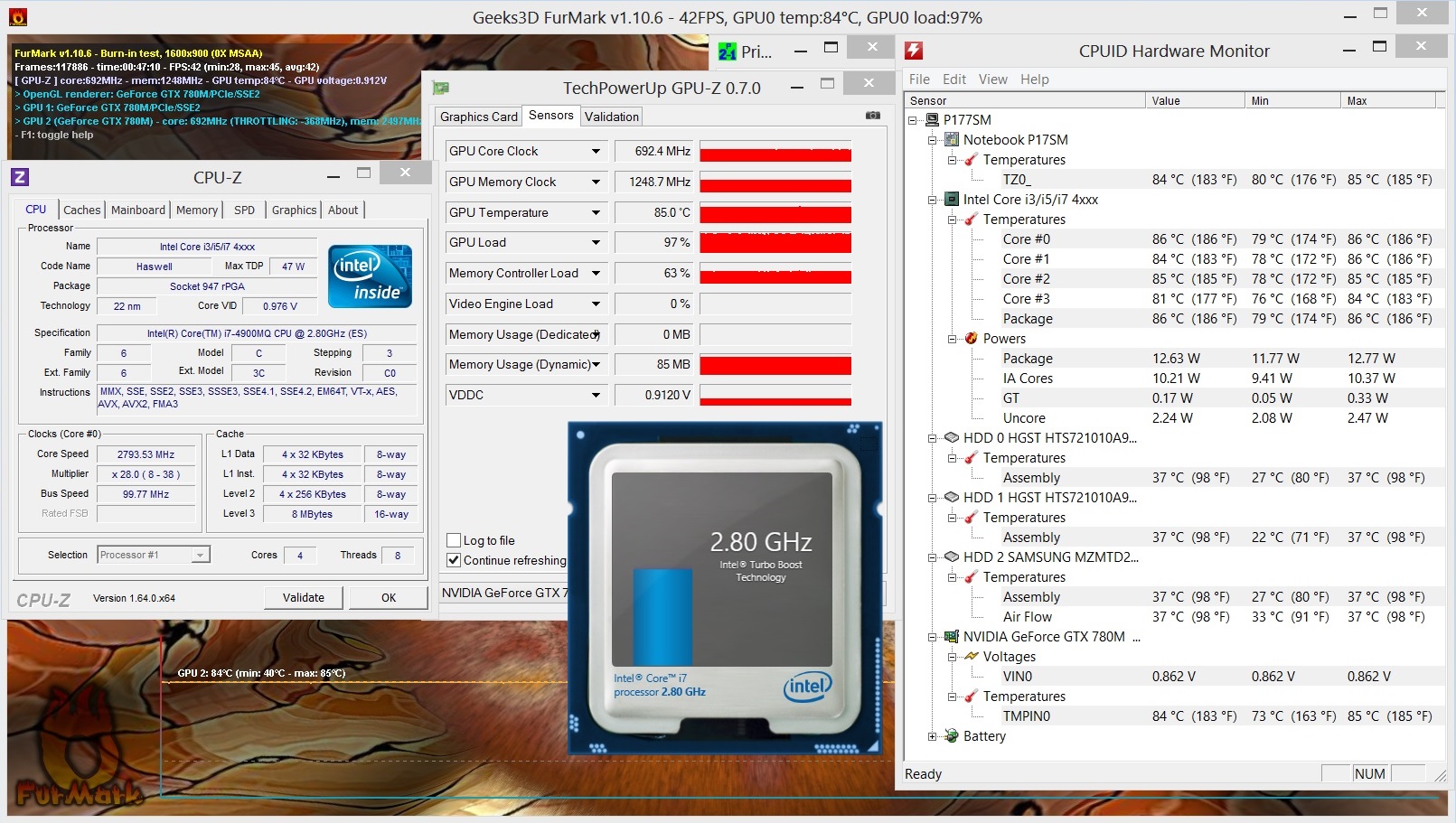
Task: Open the Help menu in HWMonitor
Action: pos(1035,79)
